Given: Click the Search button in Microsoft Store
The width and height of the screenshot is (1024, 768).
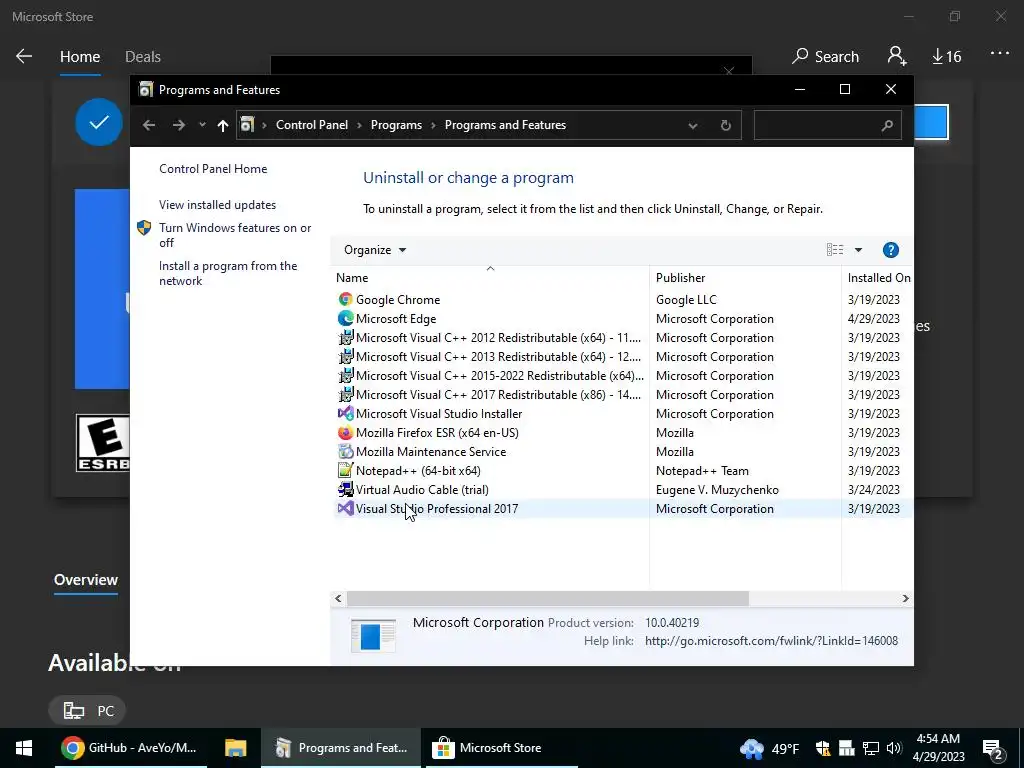Looking at the screenshot, I should [825, 57].
